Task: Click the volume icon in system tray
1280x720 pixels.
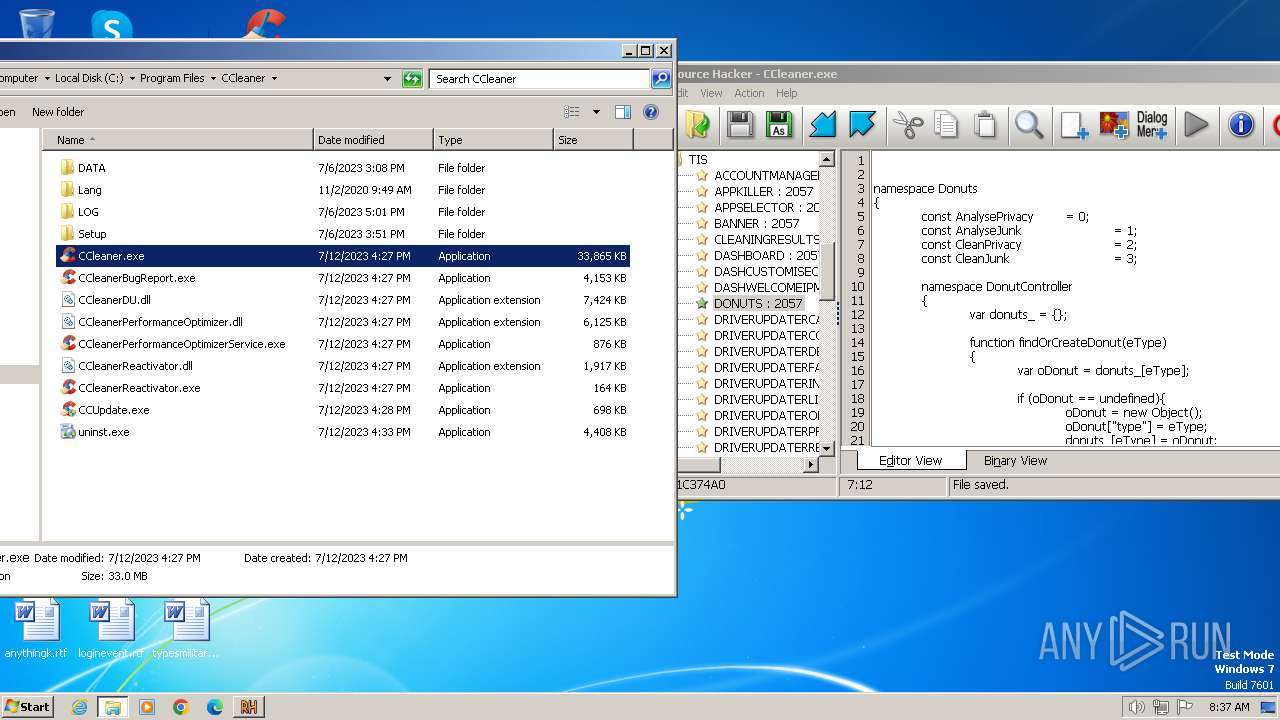Action: pyautogui.click(x=1136, y=707)
